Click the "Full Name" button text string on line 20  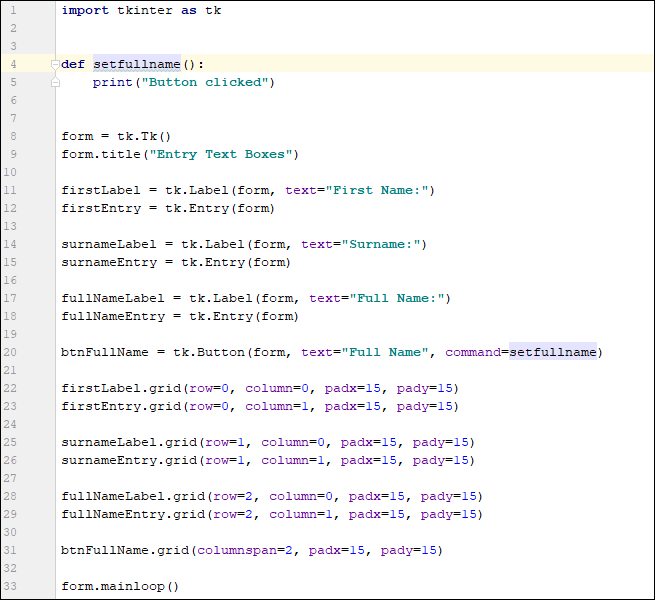pyautogui.click(x=385, y=352)
